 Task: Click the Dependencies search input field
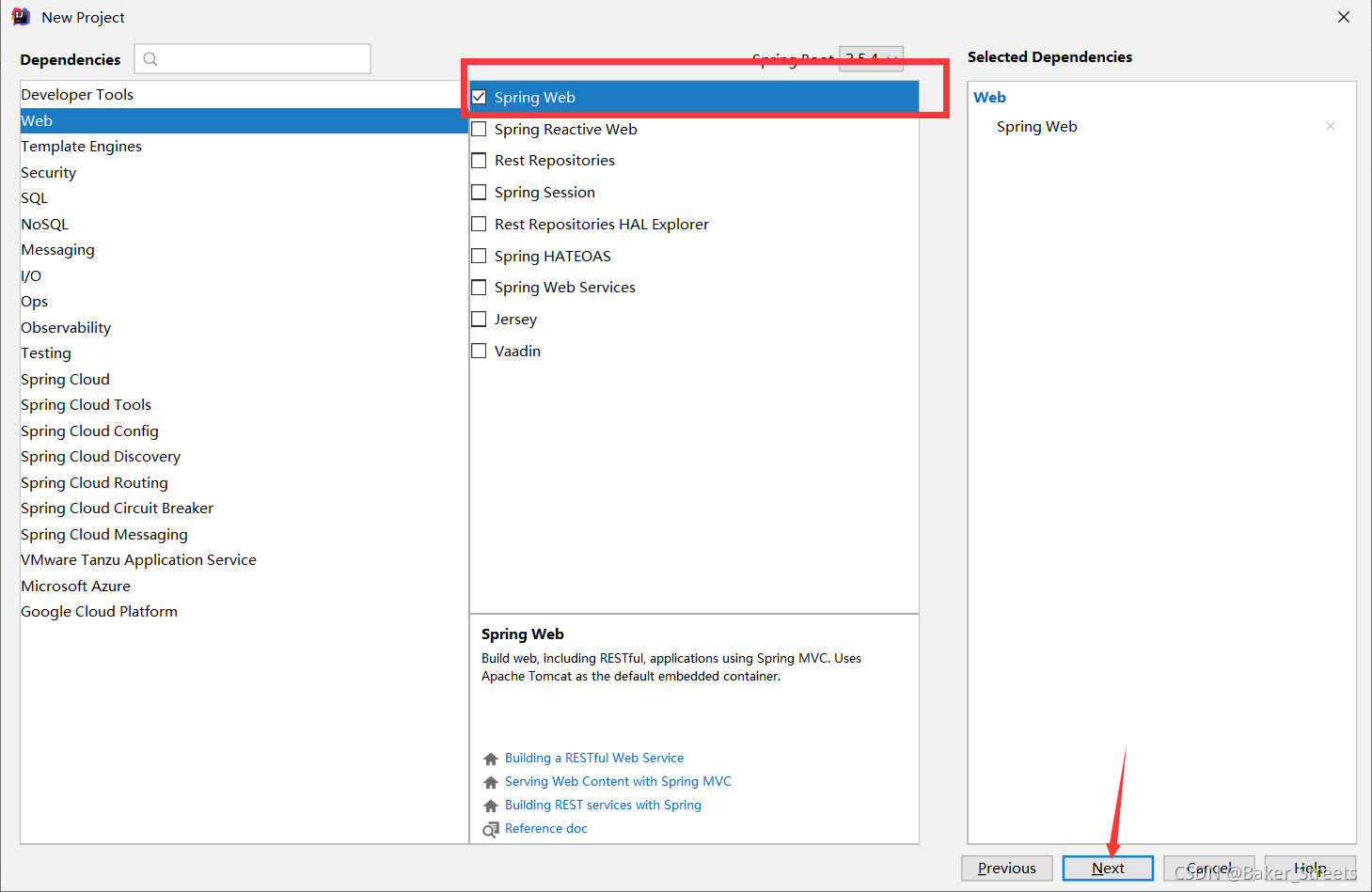(253, 58)
